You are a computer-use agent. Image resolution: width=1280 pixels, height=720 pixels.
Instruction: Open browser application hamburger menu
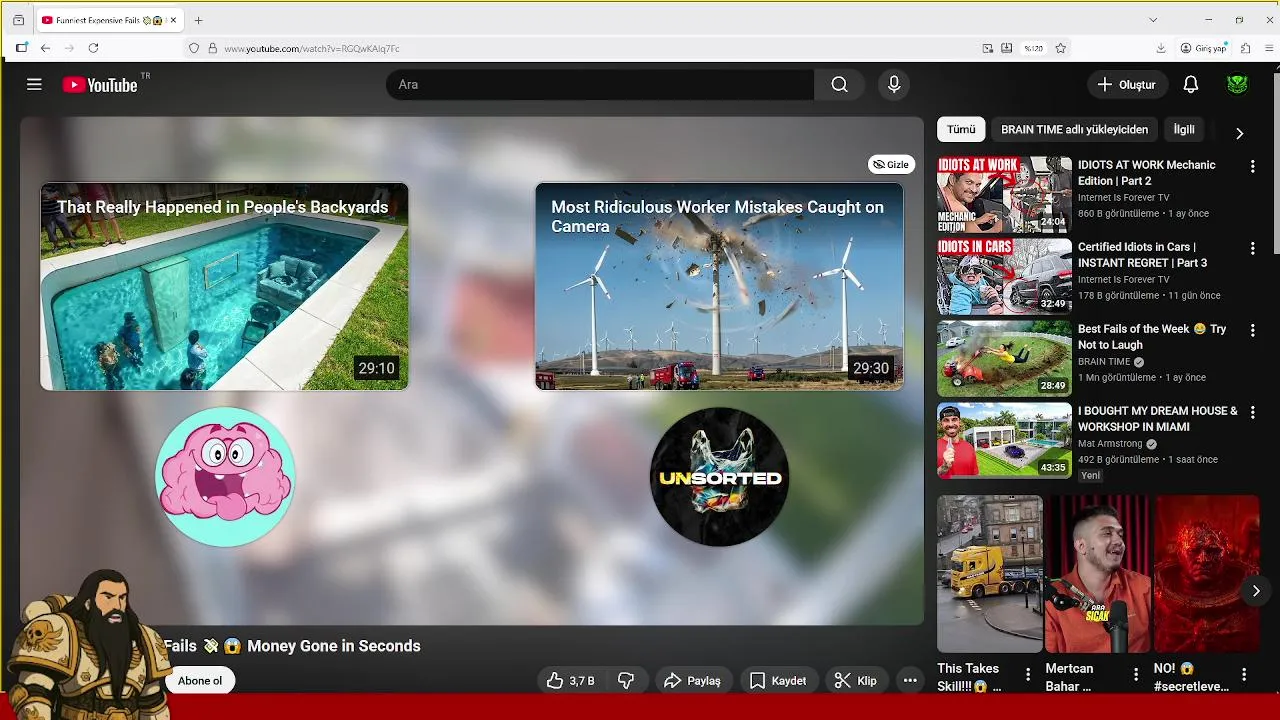[x=1270, y=48]
